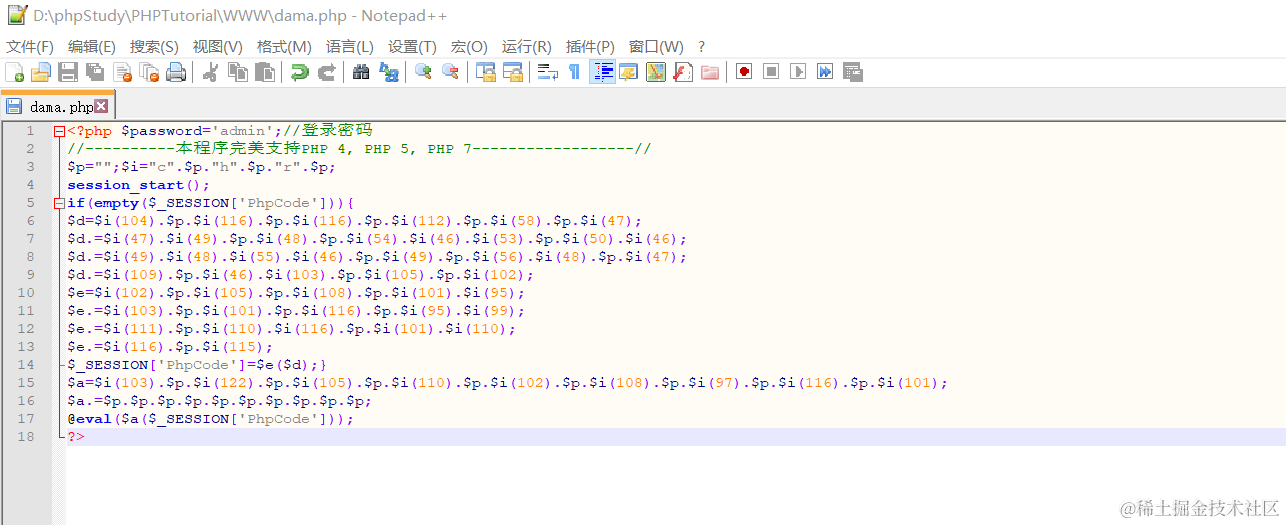Collapse the fold marker on line 1
1286x525 pixels.
(x=59, y=131)
